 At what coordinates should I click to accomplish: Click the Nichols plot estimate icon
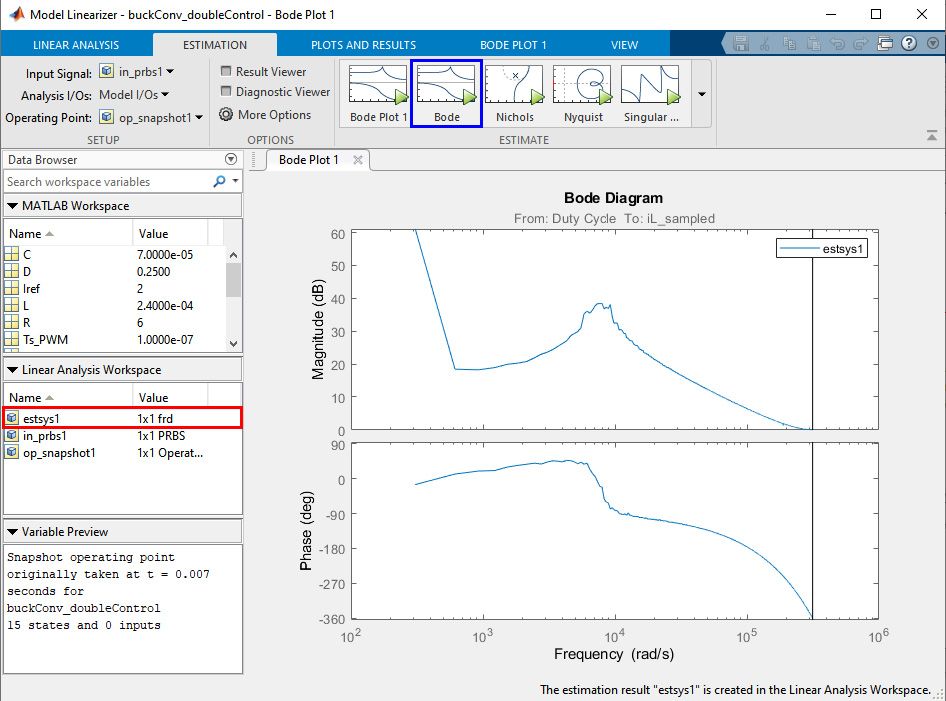(x=514, y=87)
